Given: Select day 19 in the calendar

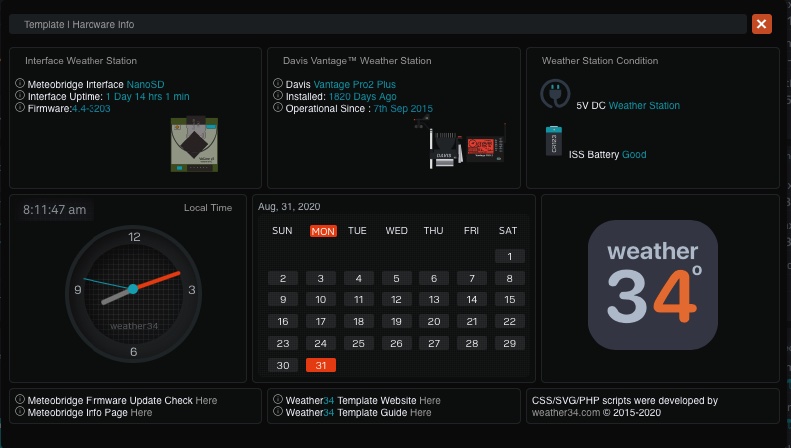Looking at the screenshot, I should (x=397, y=321).
